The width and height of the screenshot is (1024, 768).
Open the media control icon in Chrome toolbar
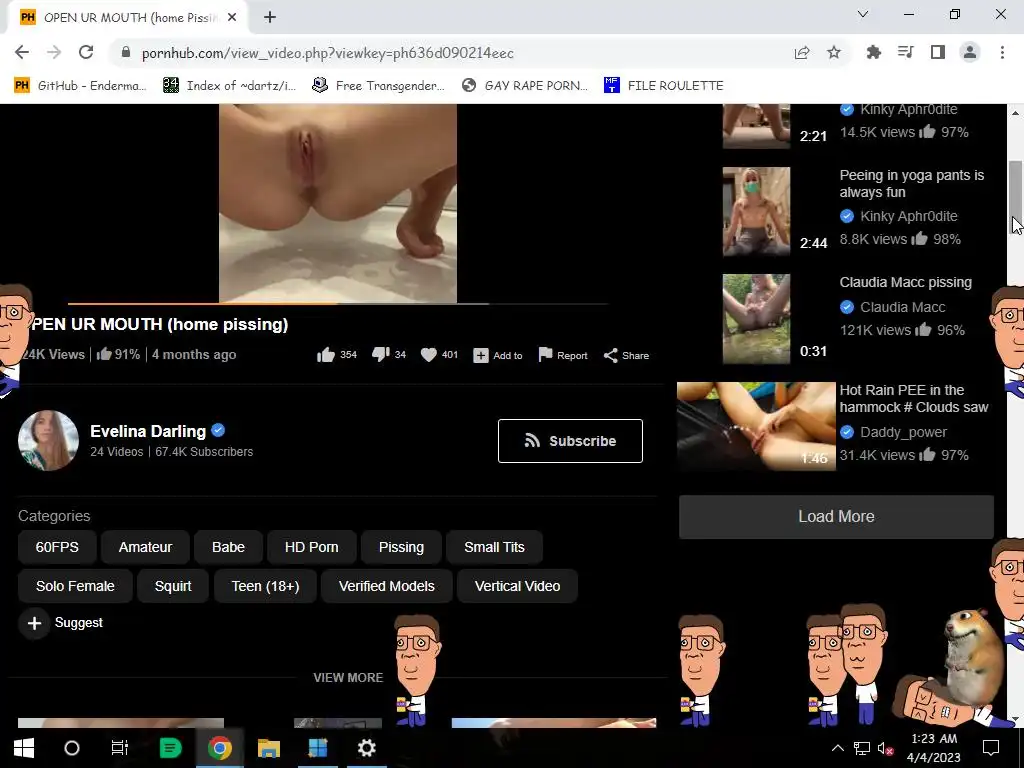[x=906, y=52]
